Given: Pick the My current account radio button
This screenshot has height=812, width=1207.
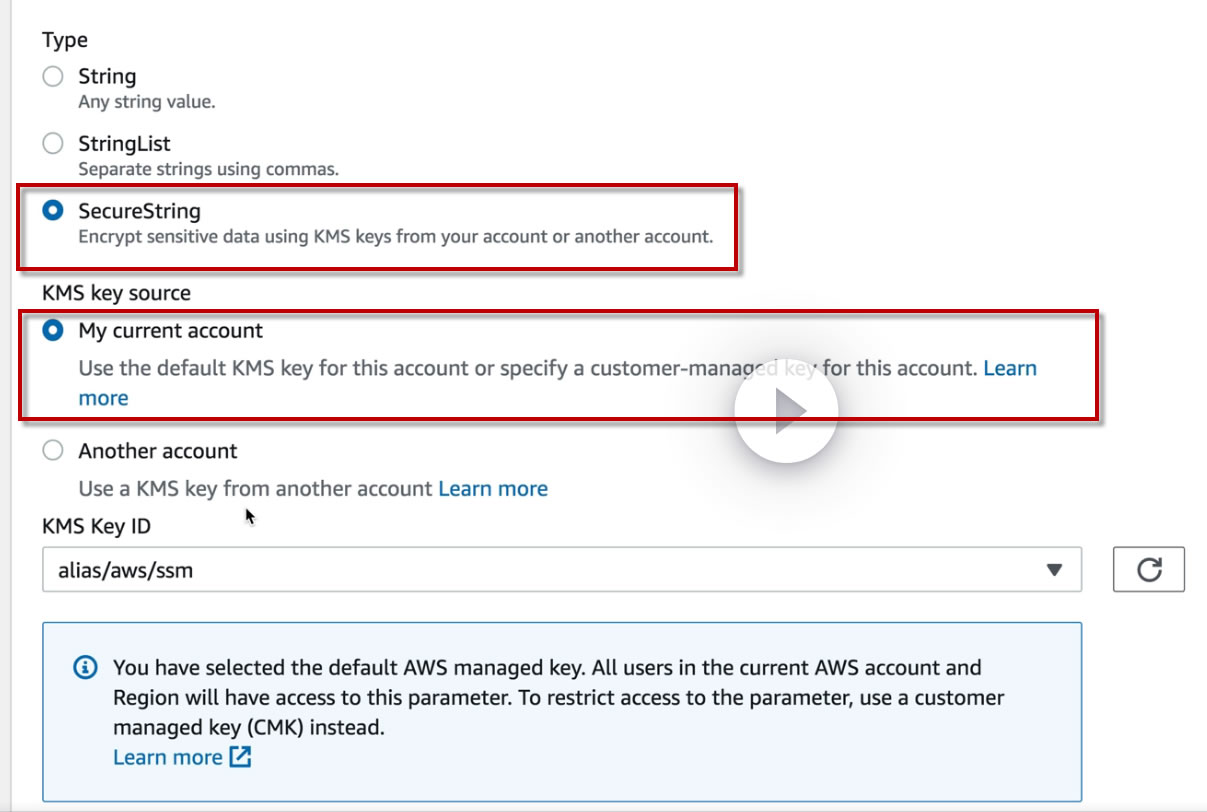Looking at the screenshot, I should 53,331.
